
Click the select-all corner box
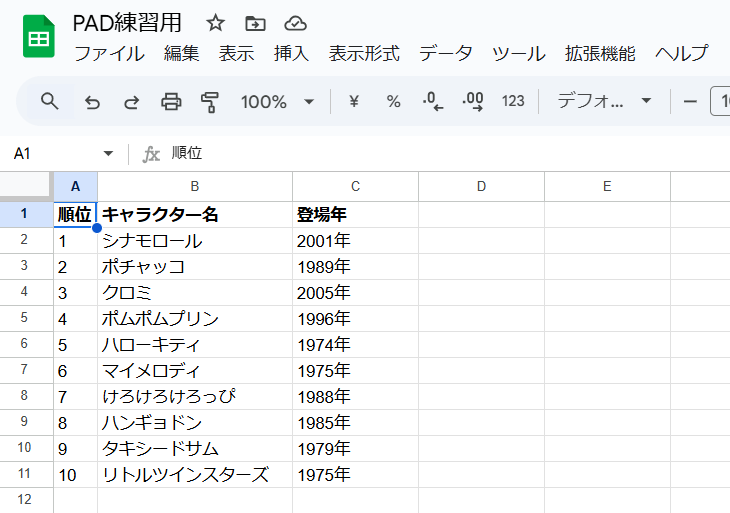click(x=26, y=186)
